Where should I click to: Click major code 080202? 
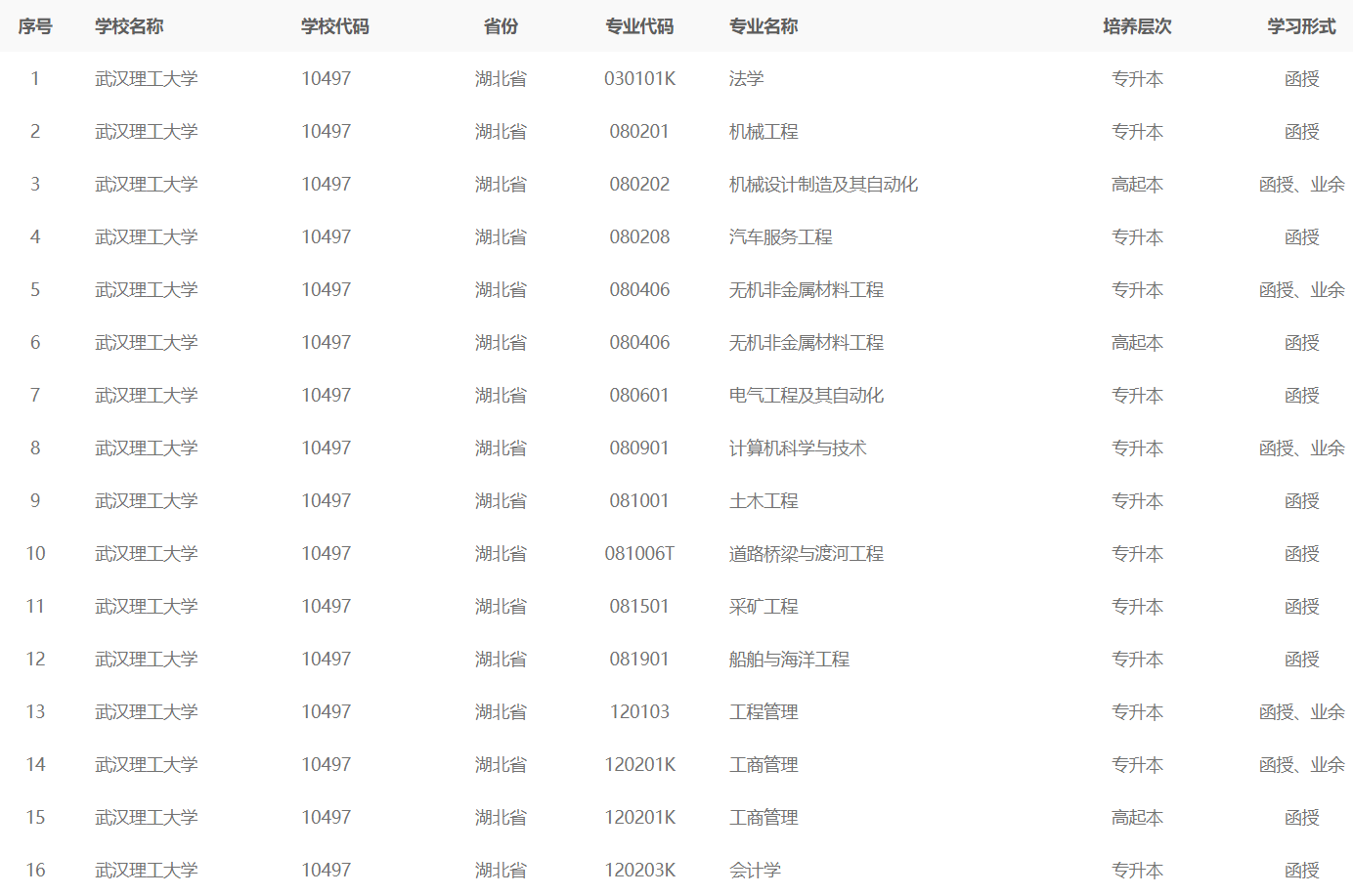[639, 185]
